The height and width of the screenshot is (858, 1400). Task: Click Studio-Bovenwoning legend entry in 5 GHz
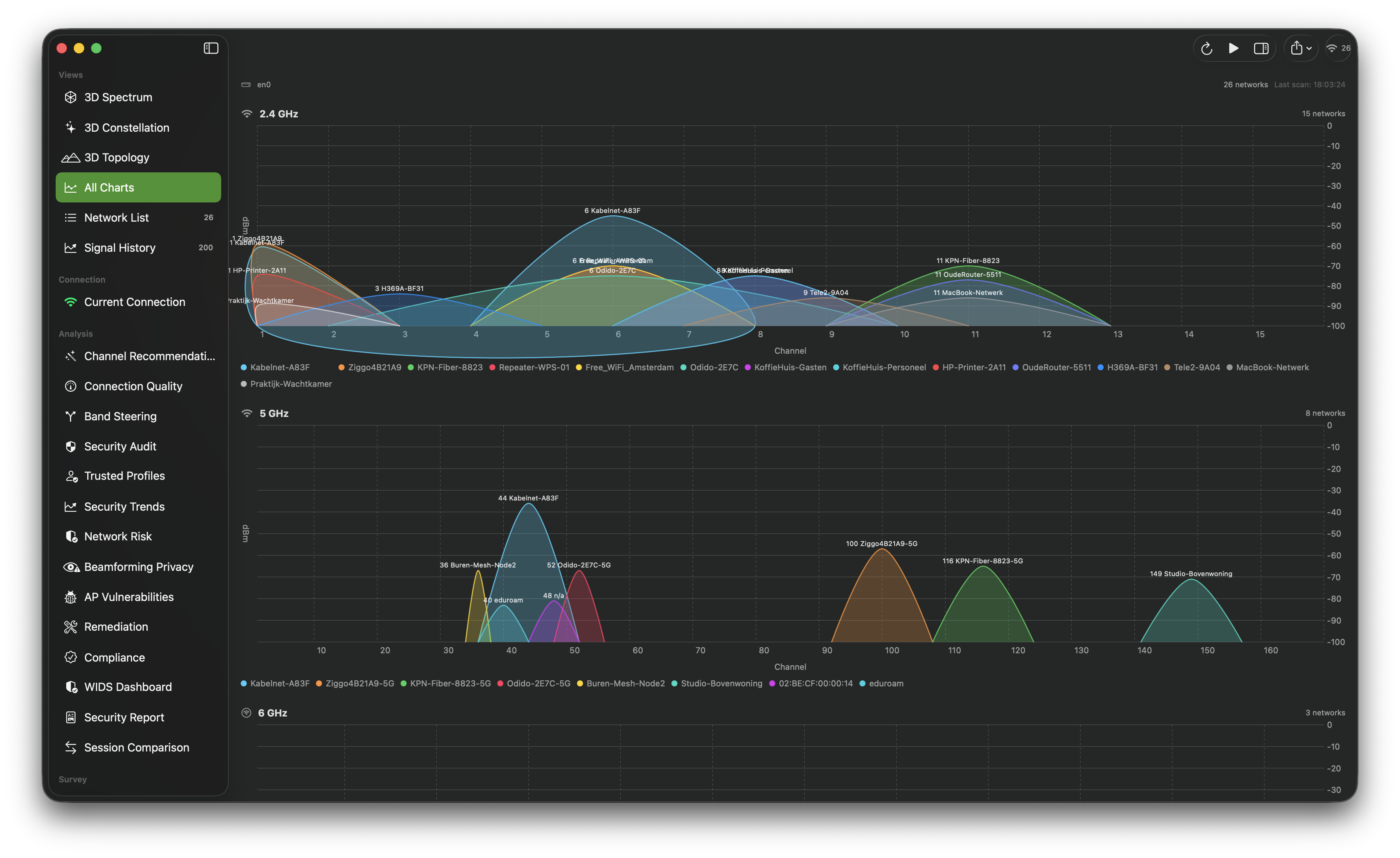pyautogui.click(x=717, y=683)
